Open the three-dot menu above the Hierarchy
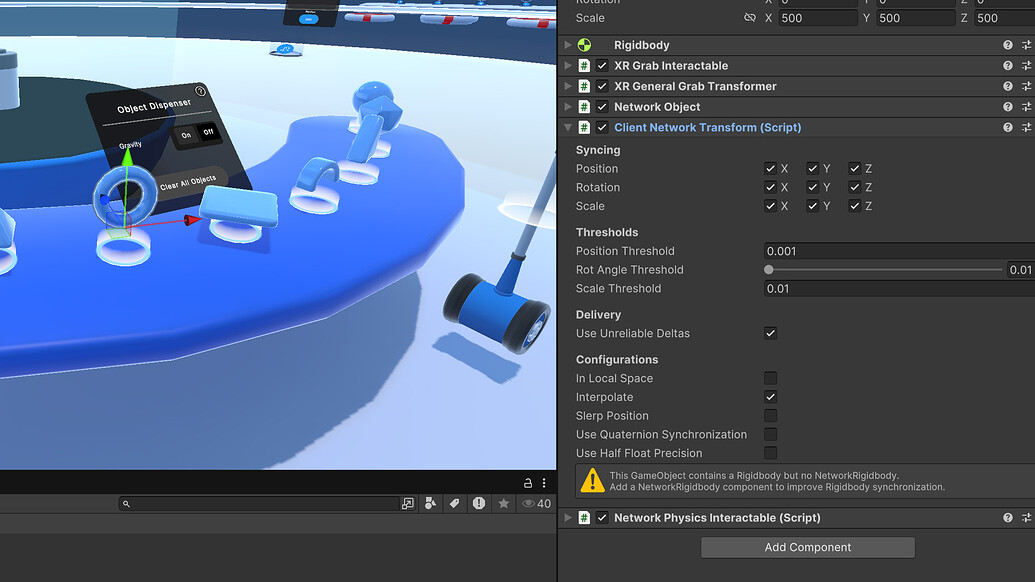Screen dimensions: 1035x582 coord(543,482)
